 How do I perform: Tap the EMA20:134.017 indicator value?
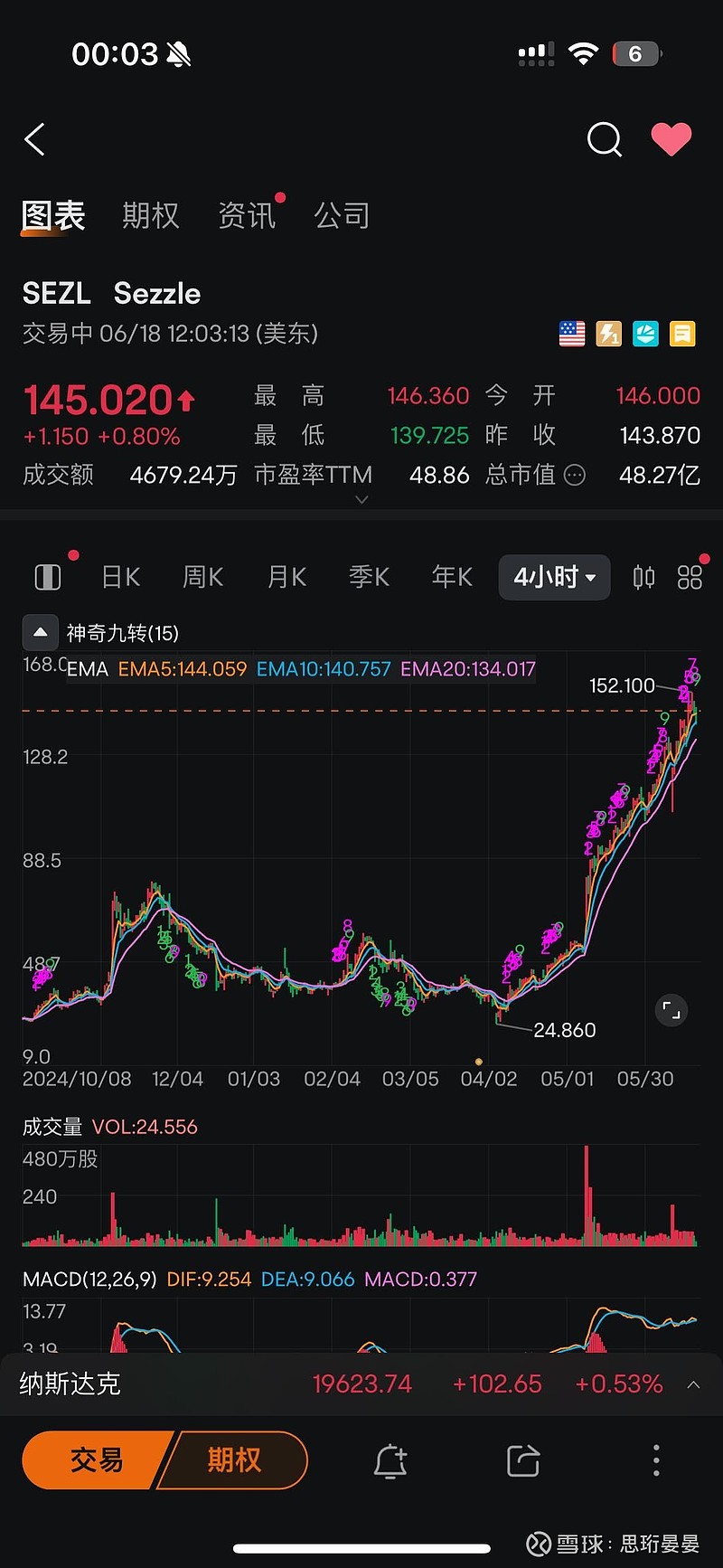468,669
